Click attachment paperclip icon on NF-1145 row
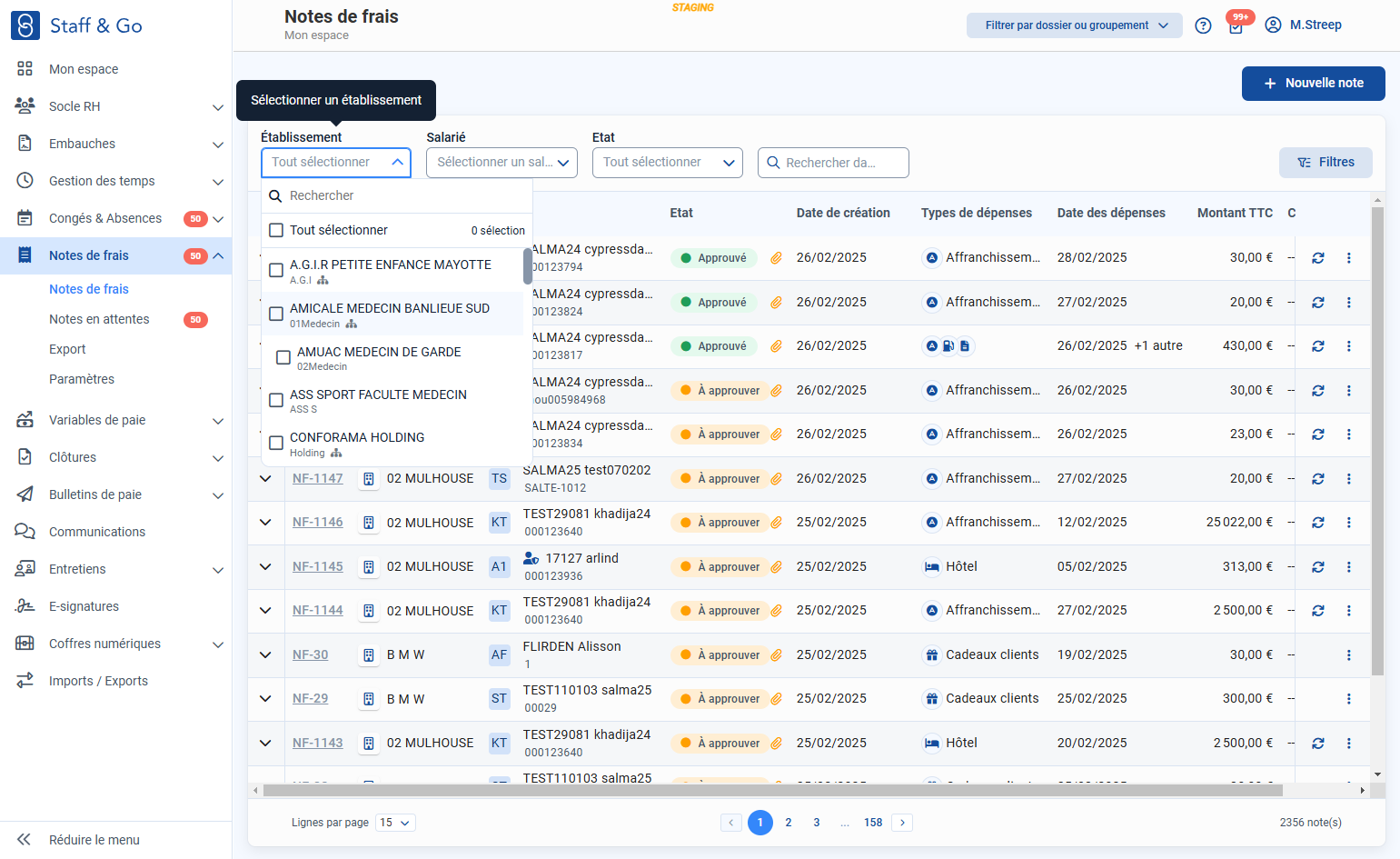The height and width of the screenshot is (859, 1400). pyautogui.click(x=776, y=567)
